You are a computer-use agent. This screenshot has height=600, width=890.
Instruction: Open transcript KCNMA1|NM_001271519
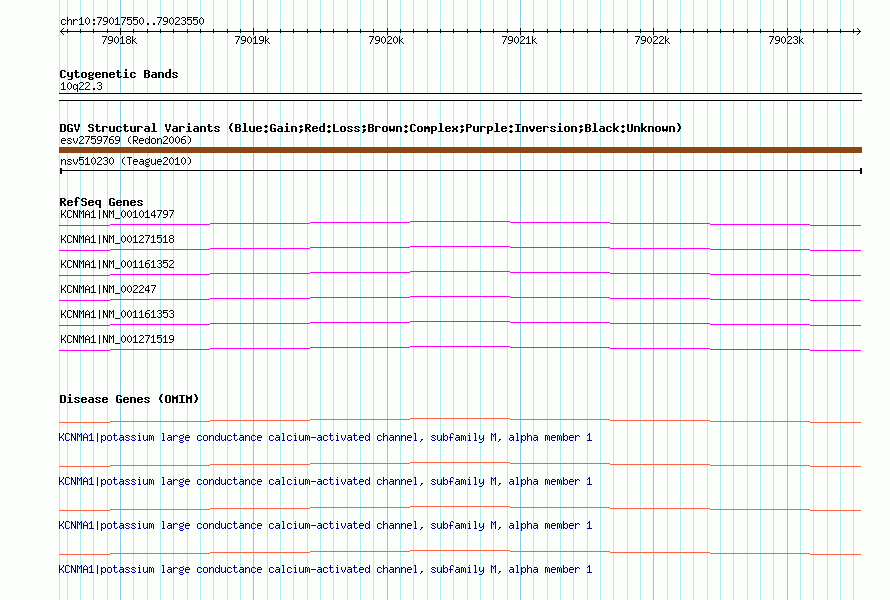click(x=117, y=339)
